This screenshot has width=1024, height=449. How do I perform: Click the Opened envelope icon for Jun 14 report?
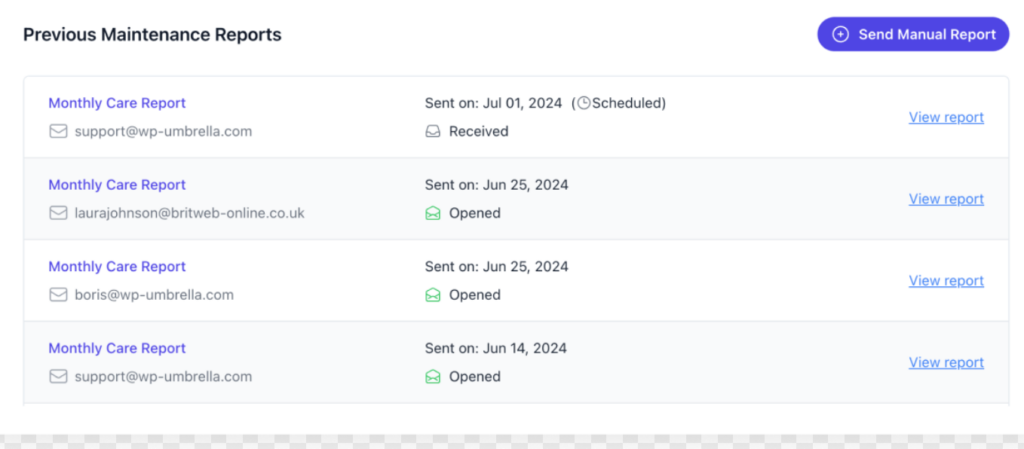(x=433, y=377)
